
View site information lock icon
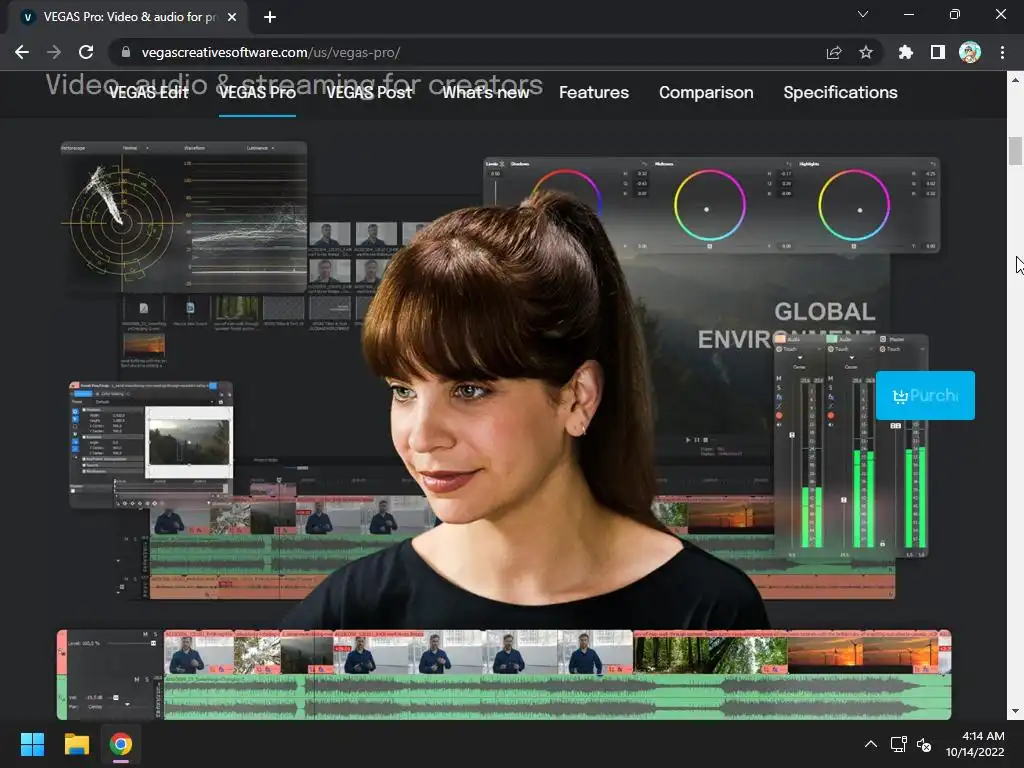pyautogui.click(x=125, y=52)
